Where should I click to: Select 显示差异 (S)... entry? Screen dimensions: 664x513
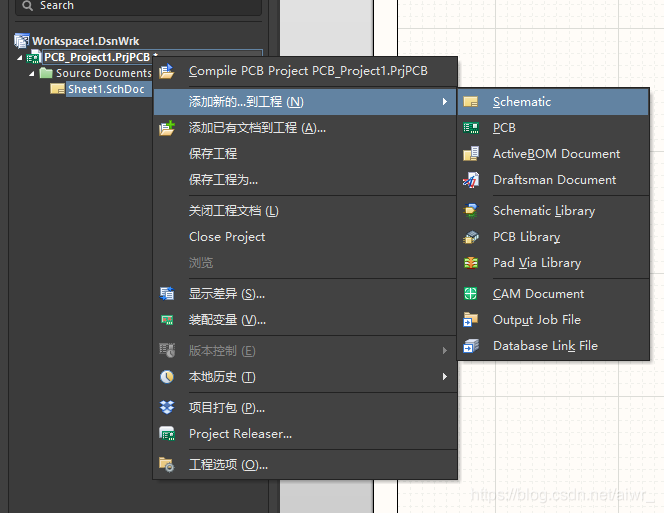[x=305, y=294]
